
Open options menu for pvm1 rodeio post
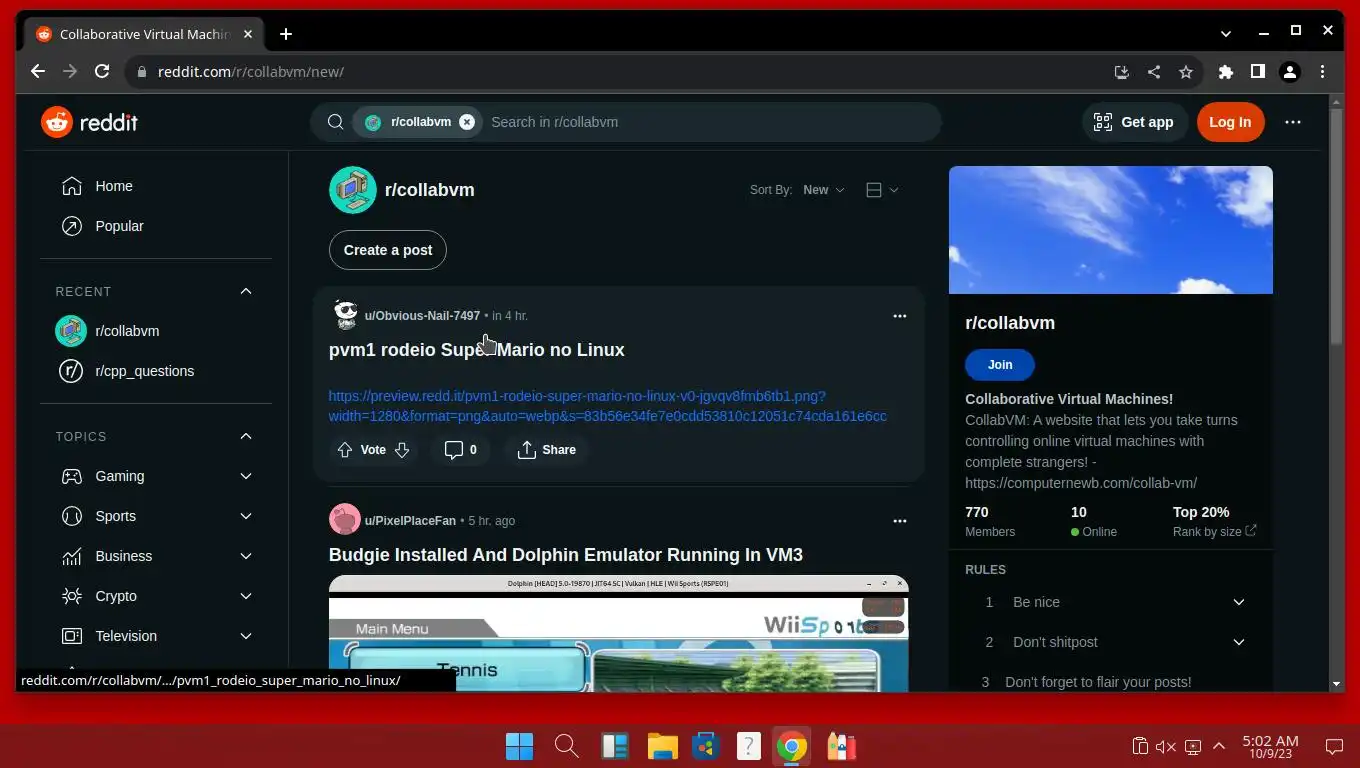[899, 316]
